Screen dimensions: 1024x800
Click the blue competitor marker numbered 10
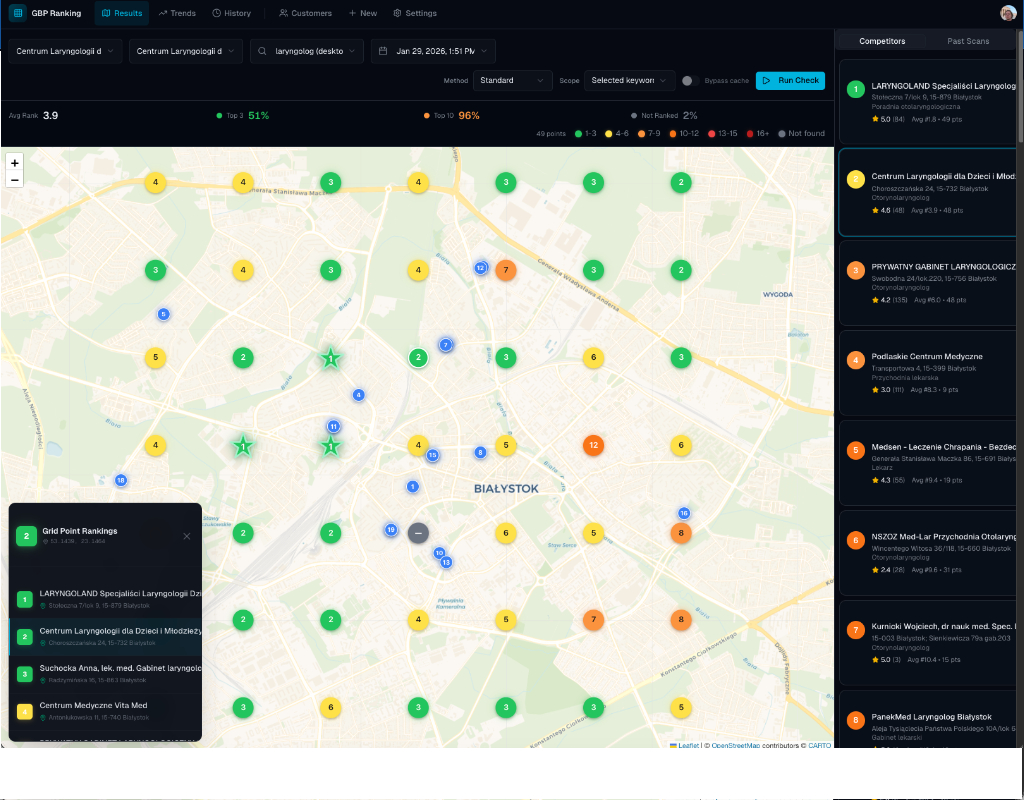(x=439, y=553)
